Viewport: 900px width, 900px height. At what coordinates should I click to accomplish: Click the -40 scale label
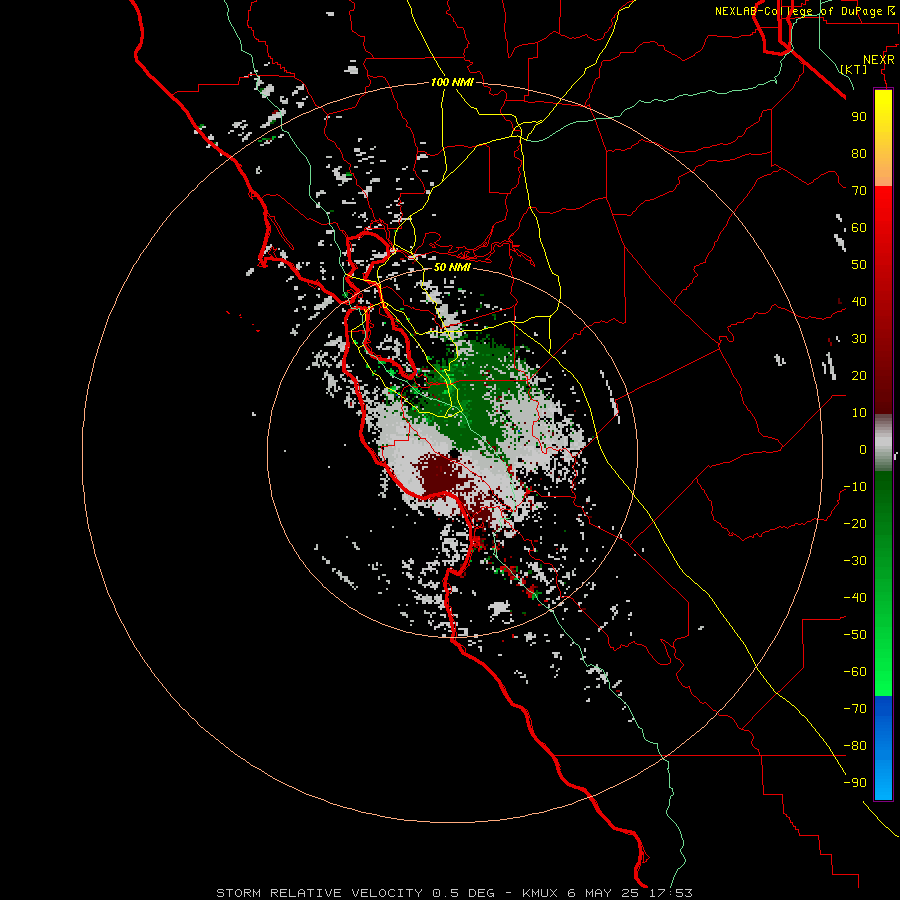pyautogui.click(x=855, y=598)
